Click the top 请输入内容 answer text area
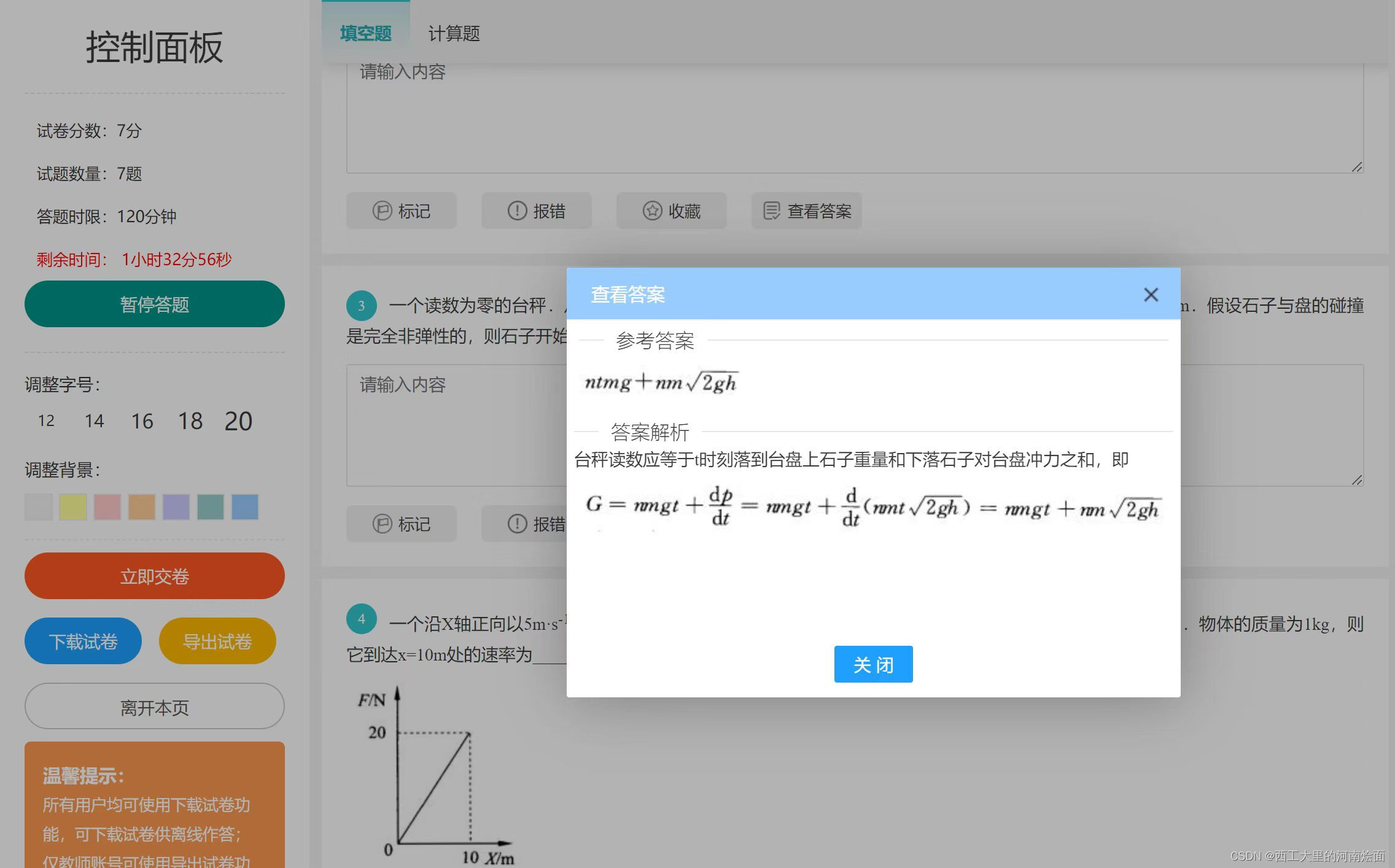 click(853, 117)
